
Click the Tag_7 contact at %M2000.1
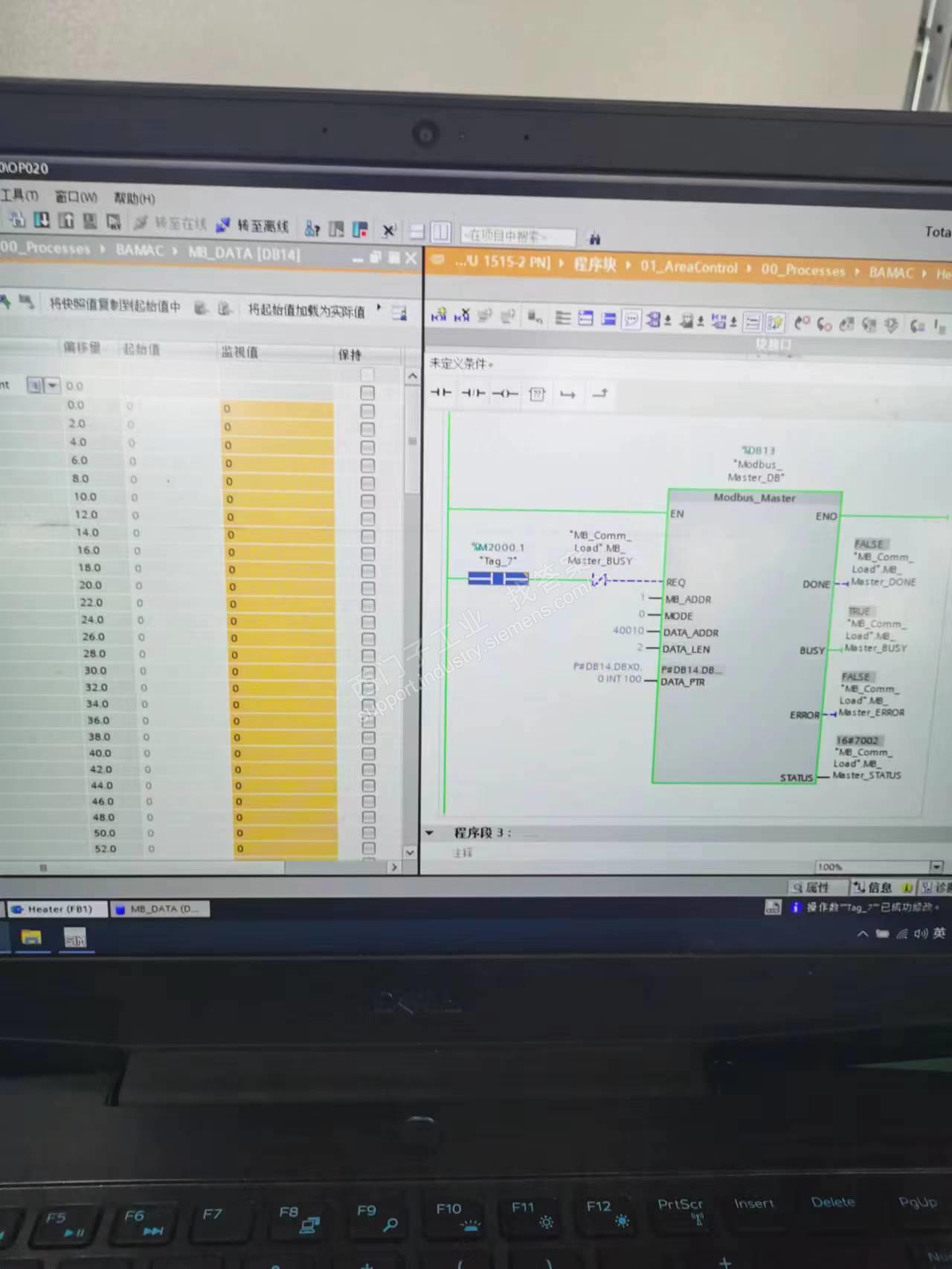point(498,579)
